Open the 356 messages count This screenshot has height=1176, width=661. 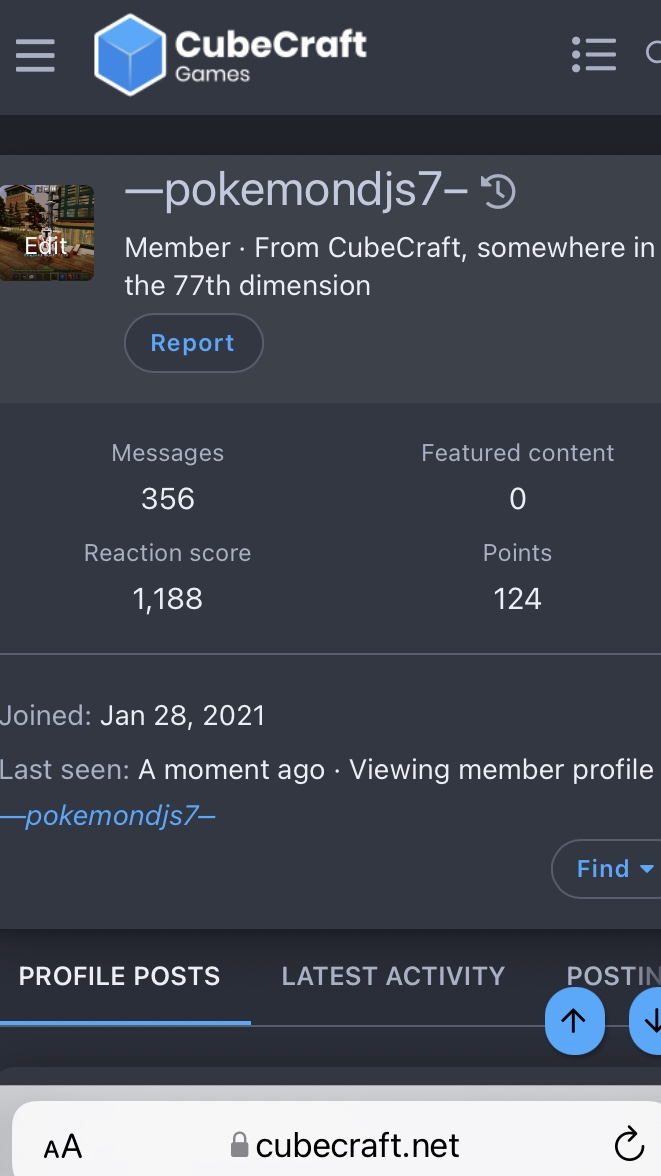167,499
